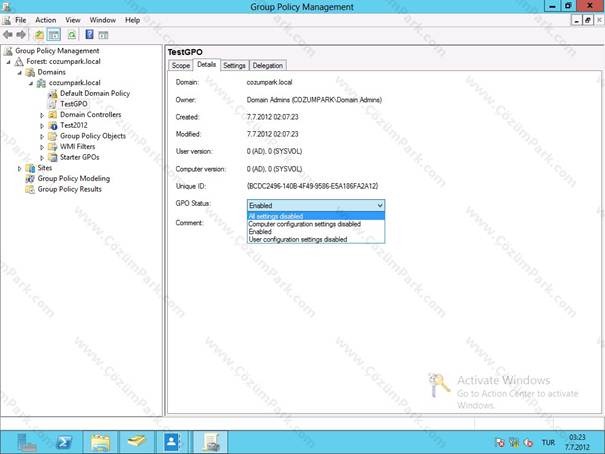The height and width of the screenshot is (454, 605).
Task: Click the Group Policy Objects folder icon
Action: coord(53,136)
